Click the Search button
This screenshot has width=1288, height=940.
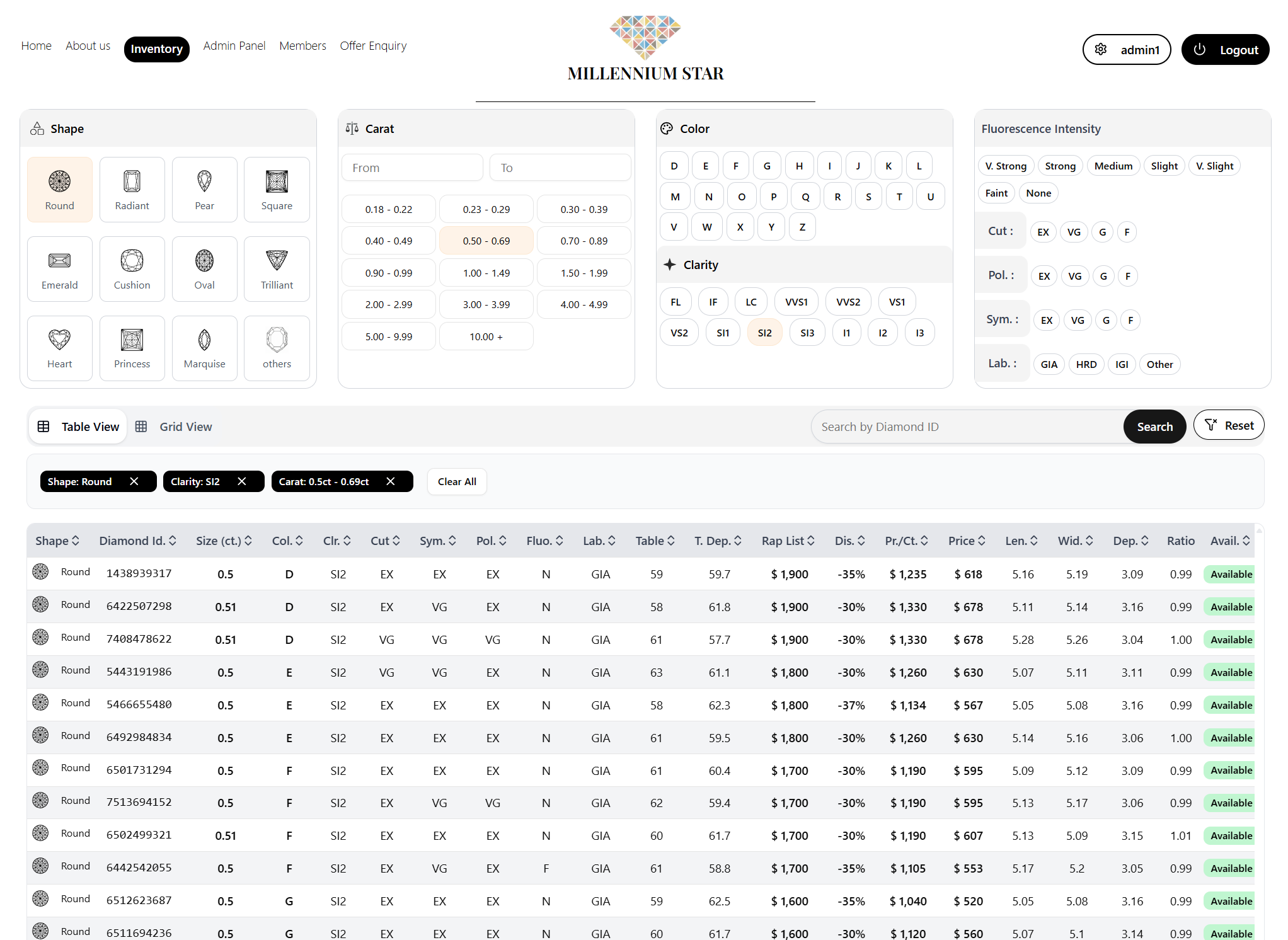pos(1154,427)
